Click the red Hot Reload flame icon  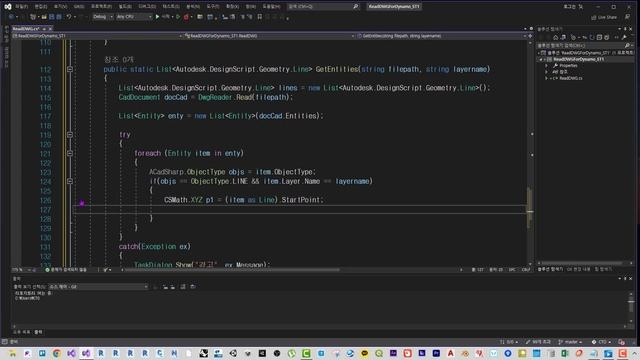[186, 17]
